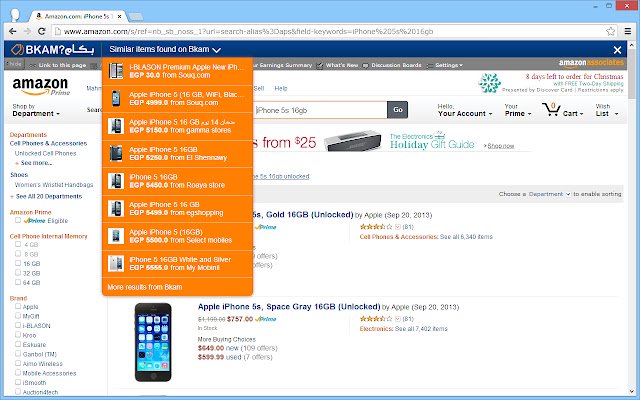The width and height of the screenshot is (640, 400).
Task: Click the Go search button
Action: click(x=398, y=110)
